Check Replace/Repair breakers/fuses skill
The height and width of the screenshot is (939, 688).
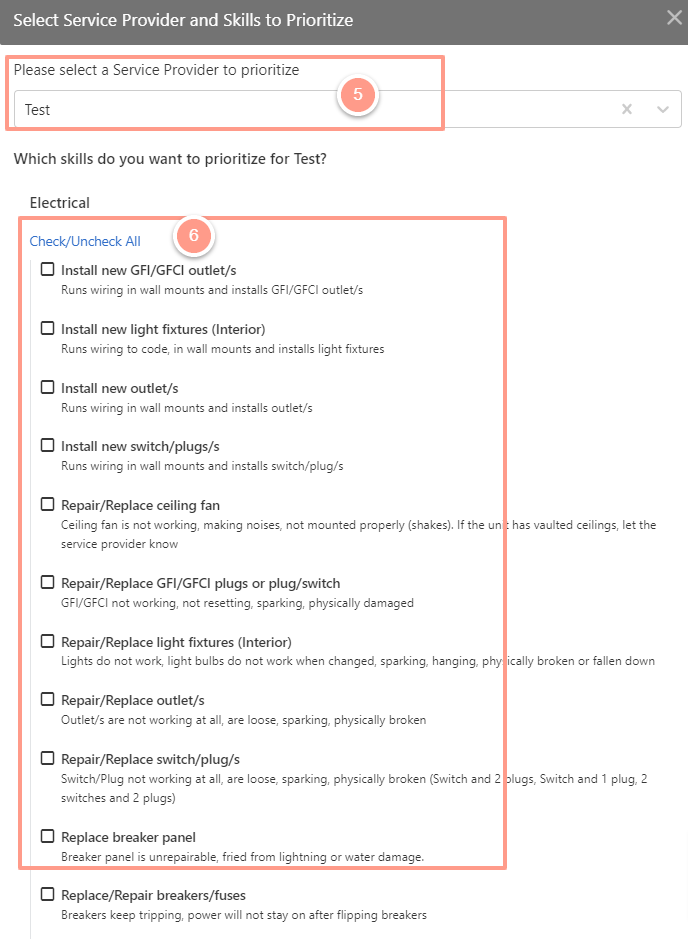(x=47, y=895)
